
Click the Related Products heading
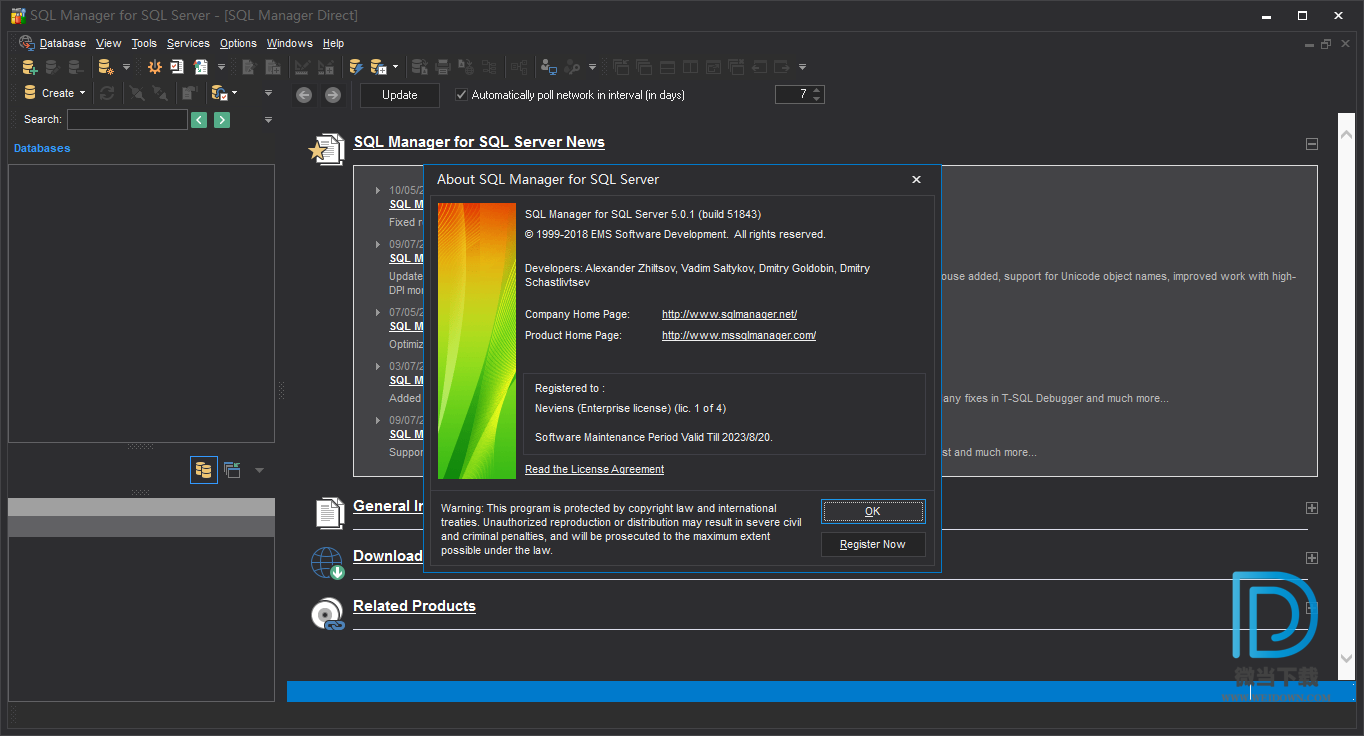[x=414, y=606]
